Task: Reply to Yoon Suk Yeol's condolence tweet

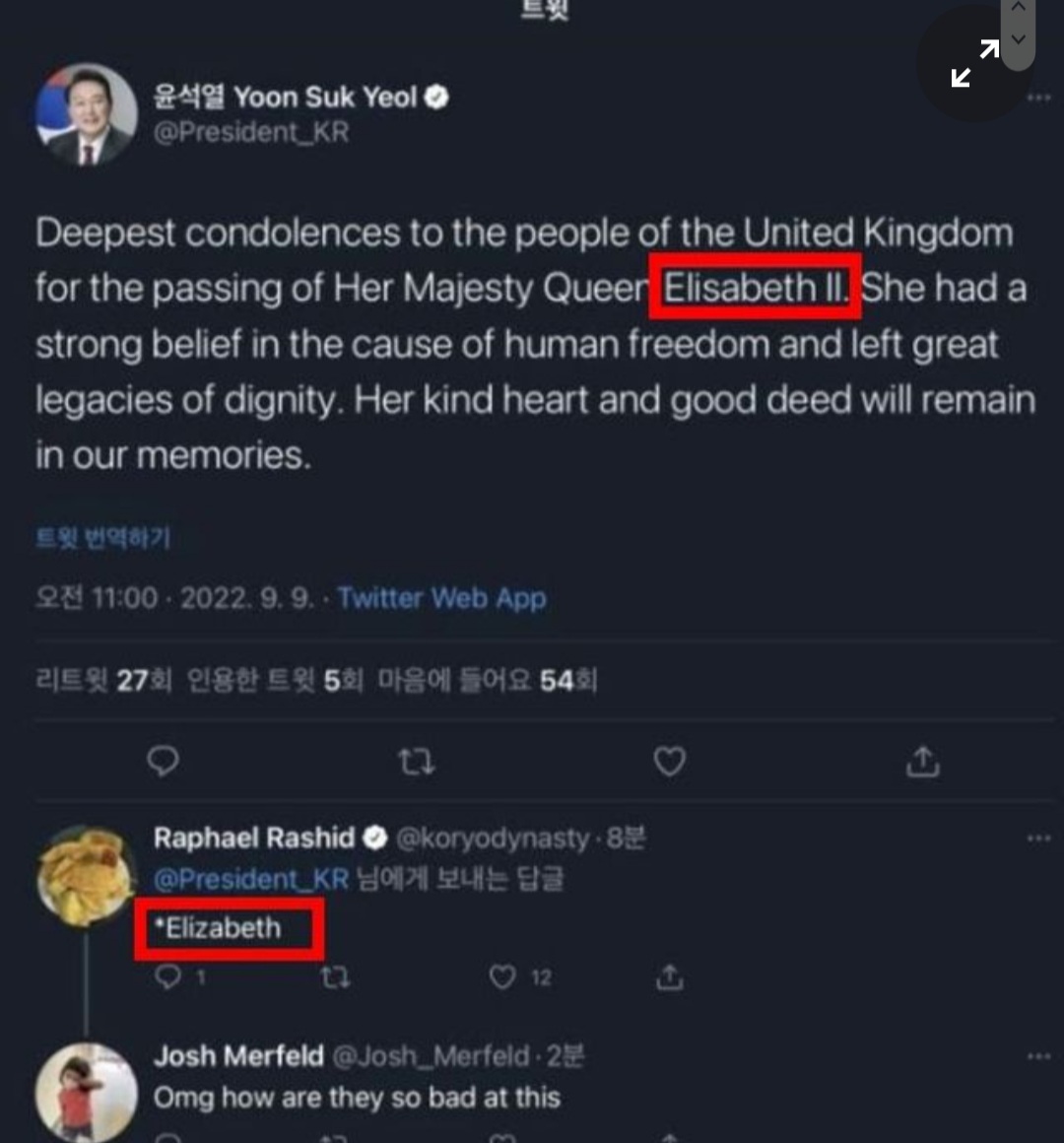Action: [163, 762]
